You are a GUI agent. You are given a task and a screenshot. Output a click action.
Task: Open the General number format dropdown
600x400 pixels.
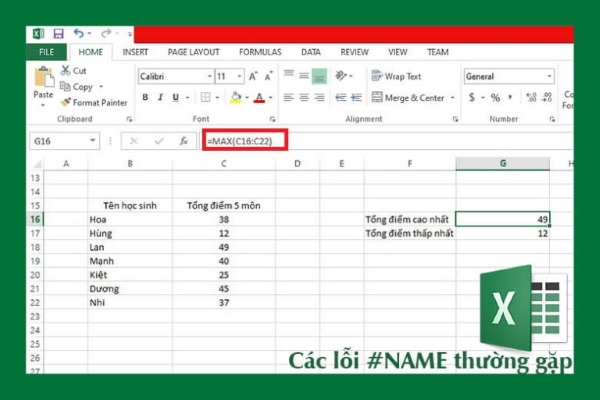(x=549, y=76)
